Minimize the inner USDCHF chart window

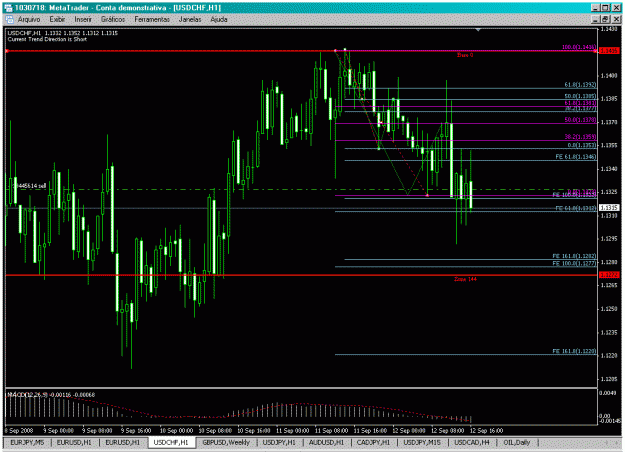point(596,19)
